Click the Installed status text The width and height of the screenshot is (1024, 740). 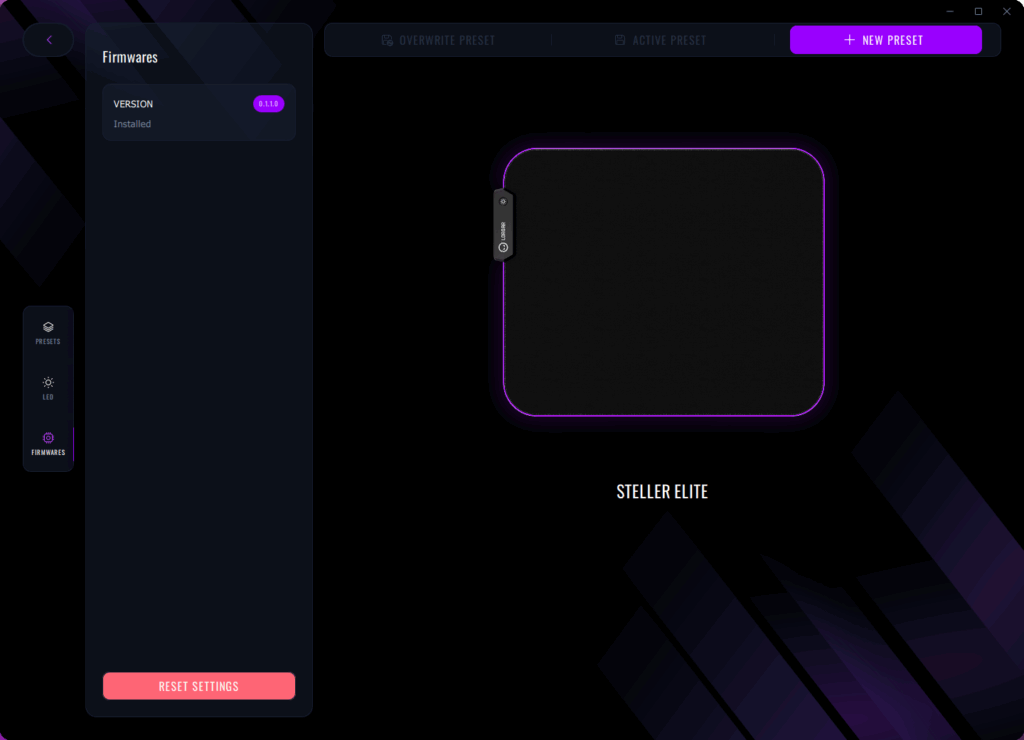pyautogui.click(x=132, y=124)
